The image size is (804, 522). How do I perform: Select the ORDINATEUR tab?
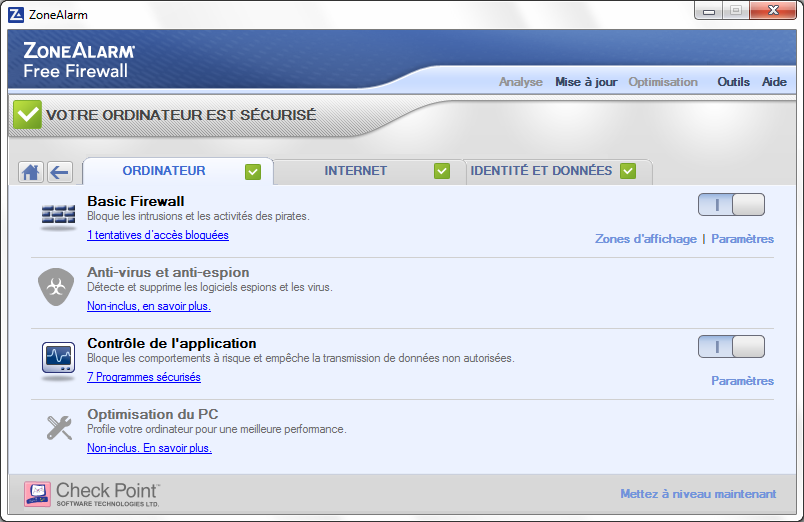[164, 171]
